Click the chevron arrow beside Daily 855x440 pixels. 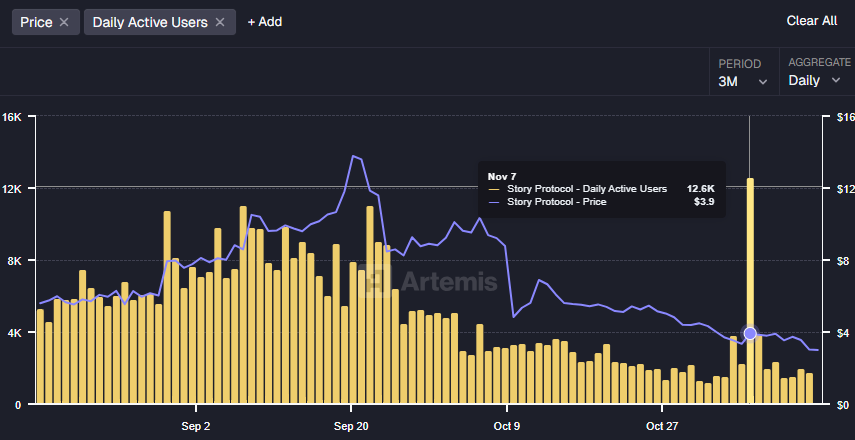[x=836, y=81]
